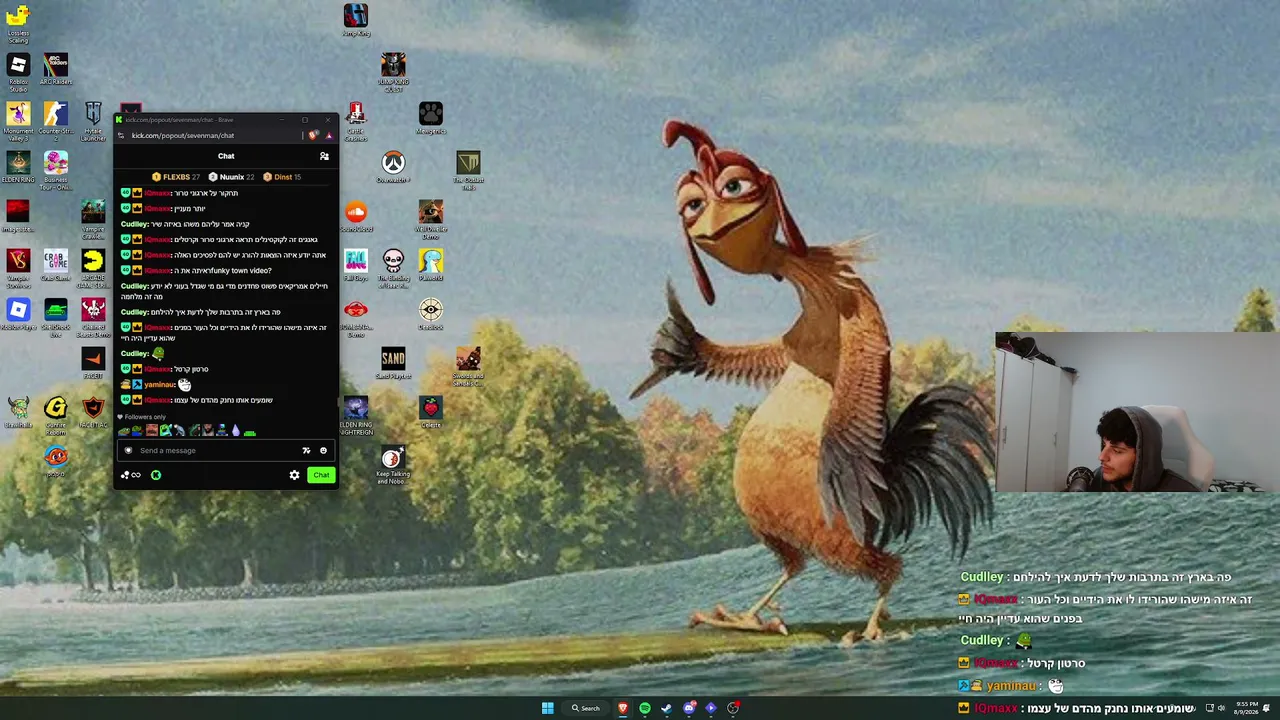Open volume control in system tray
This screenshot has width=1280, height=720.
point(1221,708)
